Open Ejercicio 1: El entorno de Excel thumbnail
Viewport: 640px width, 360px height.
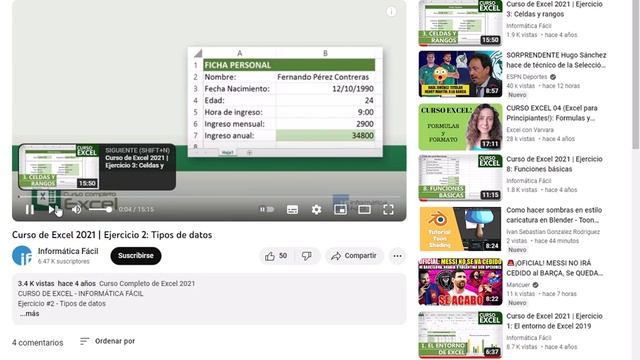[x=460, y=335]
